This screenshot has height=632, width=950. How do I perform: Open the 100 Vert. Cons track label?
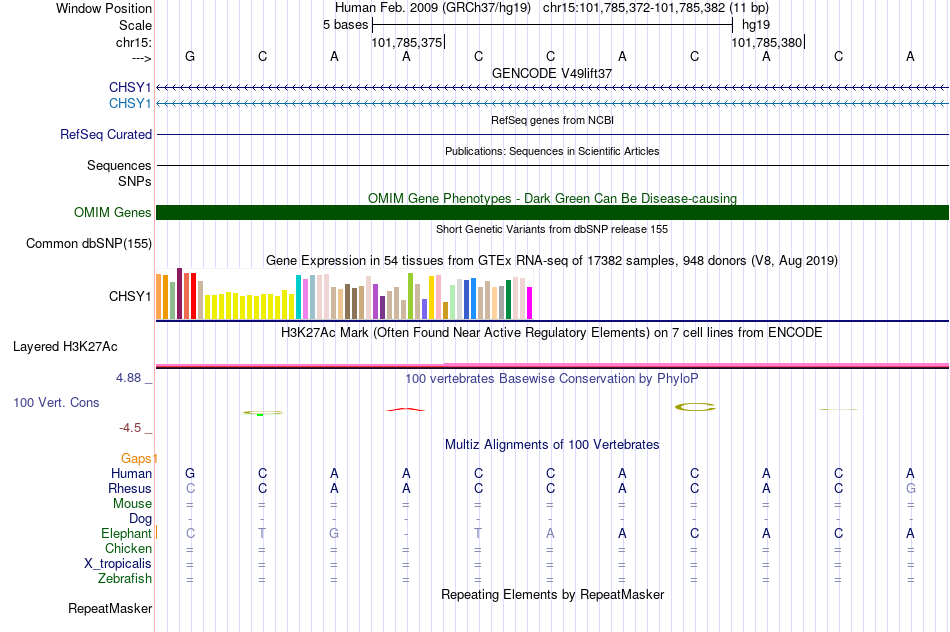(56, 402)
